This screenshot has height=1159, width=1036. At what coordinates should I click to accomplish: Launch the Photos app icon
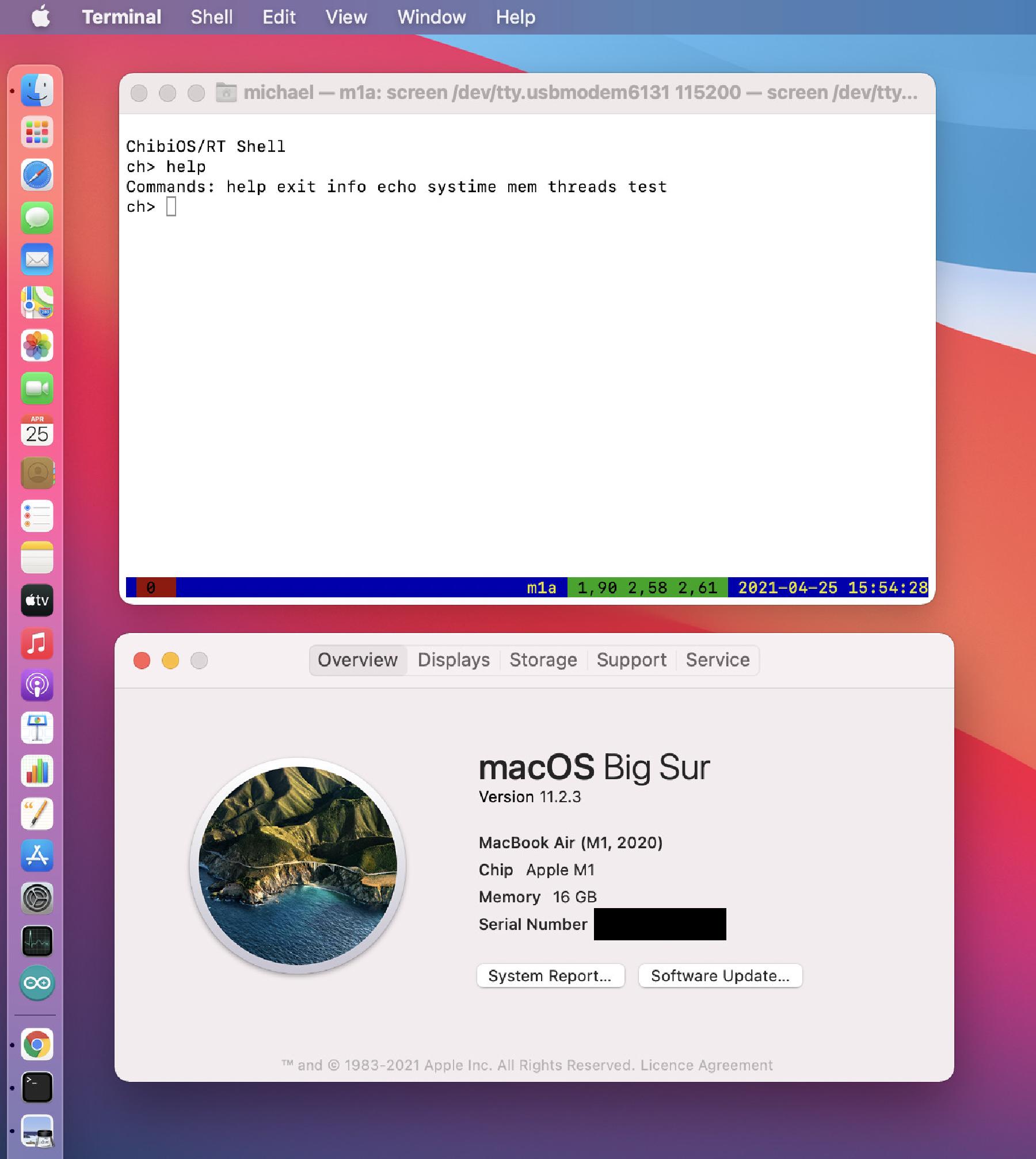point(37,345)
